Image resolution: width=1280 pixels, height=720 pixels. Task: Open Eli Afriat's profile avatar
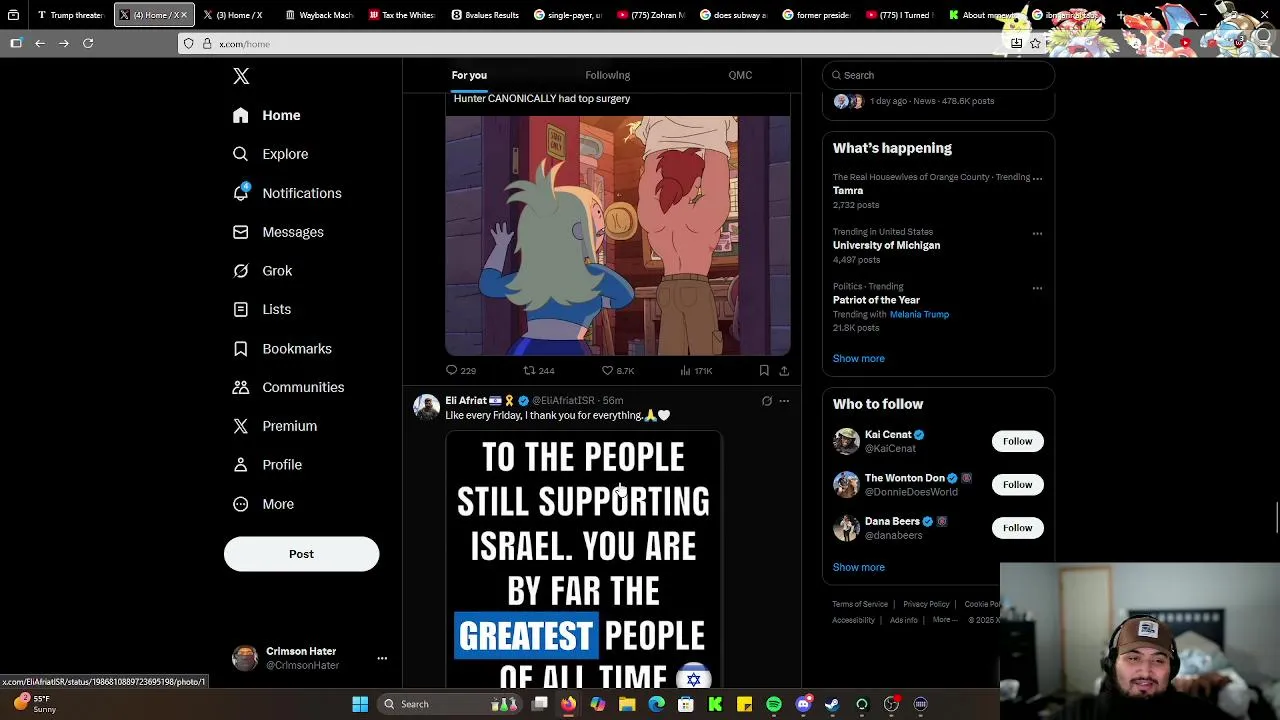(427, 406)
